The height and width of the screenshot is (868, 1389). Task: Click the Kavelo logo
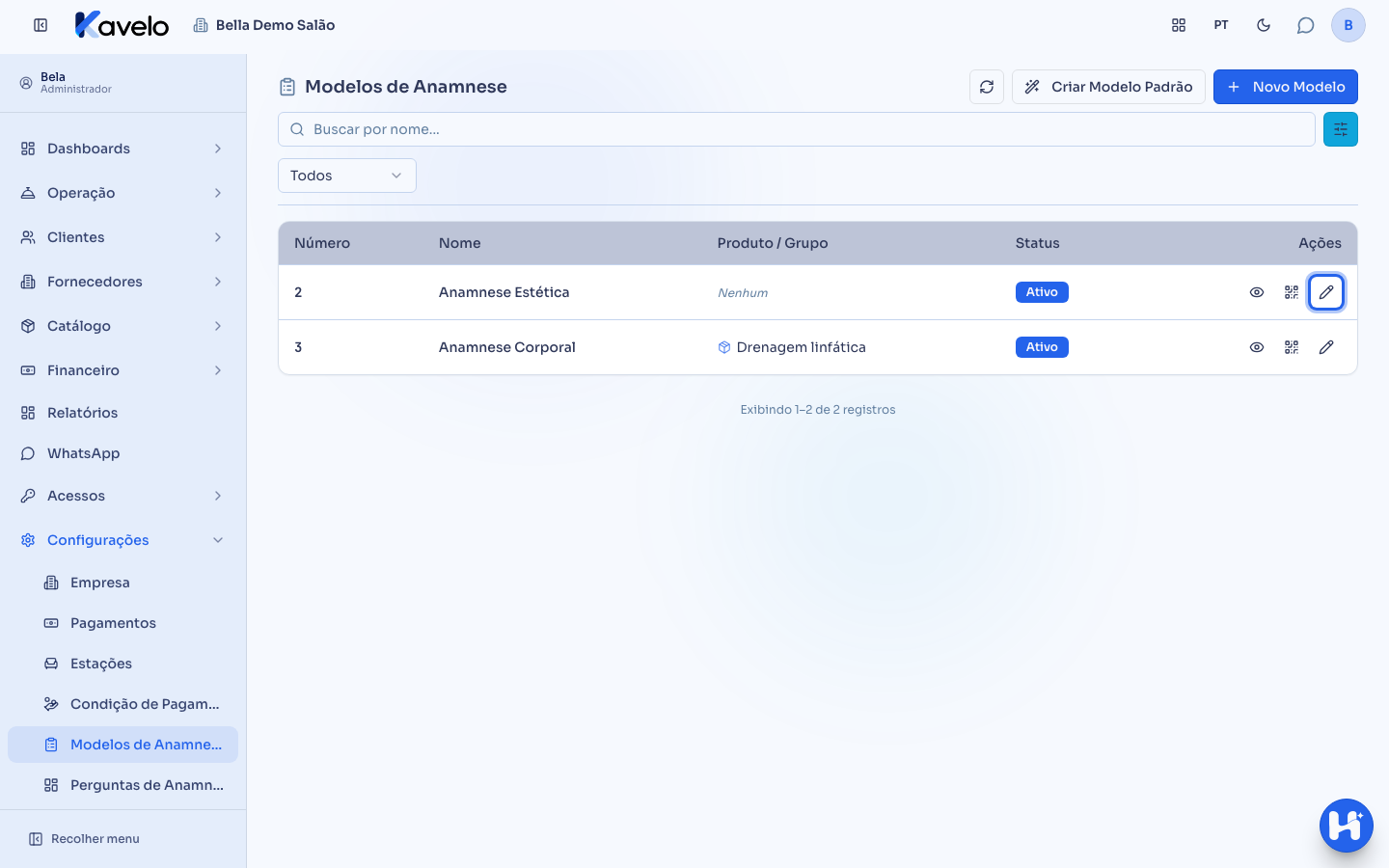click(122, 25)
